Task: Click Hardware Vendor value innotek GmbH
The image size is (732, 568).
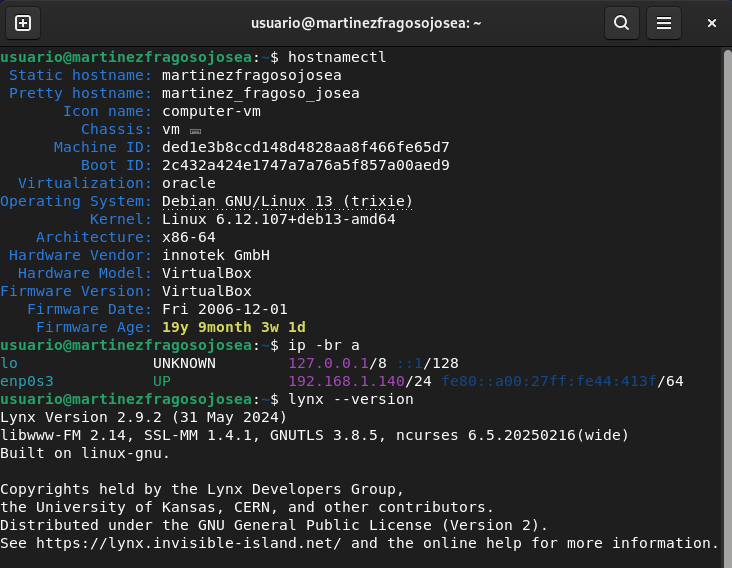Action: [216, 255]
